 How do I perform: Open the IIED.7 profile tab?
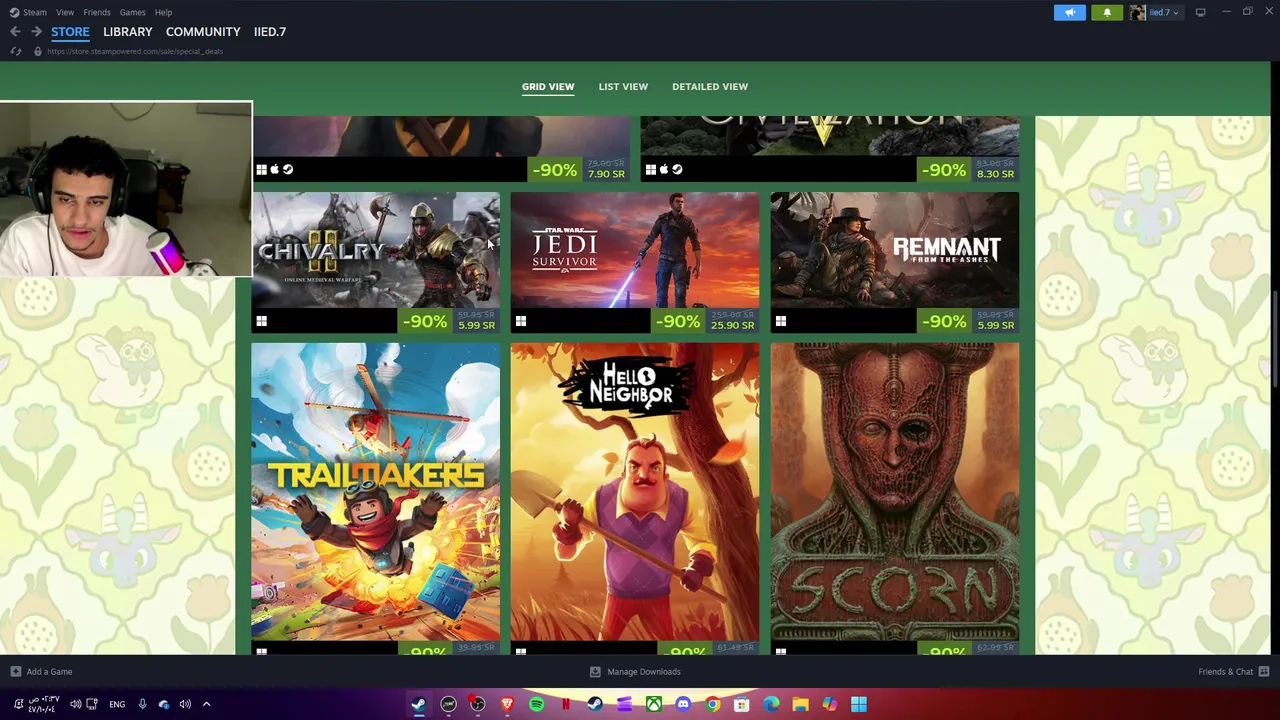coord(270,32)
